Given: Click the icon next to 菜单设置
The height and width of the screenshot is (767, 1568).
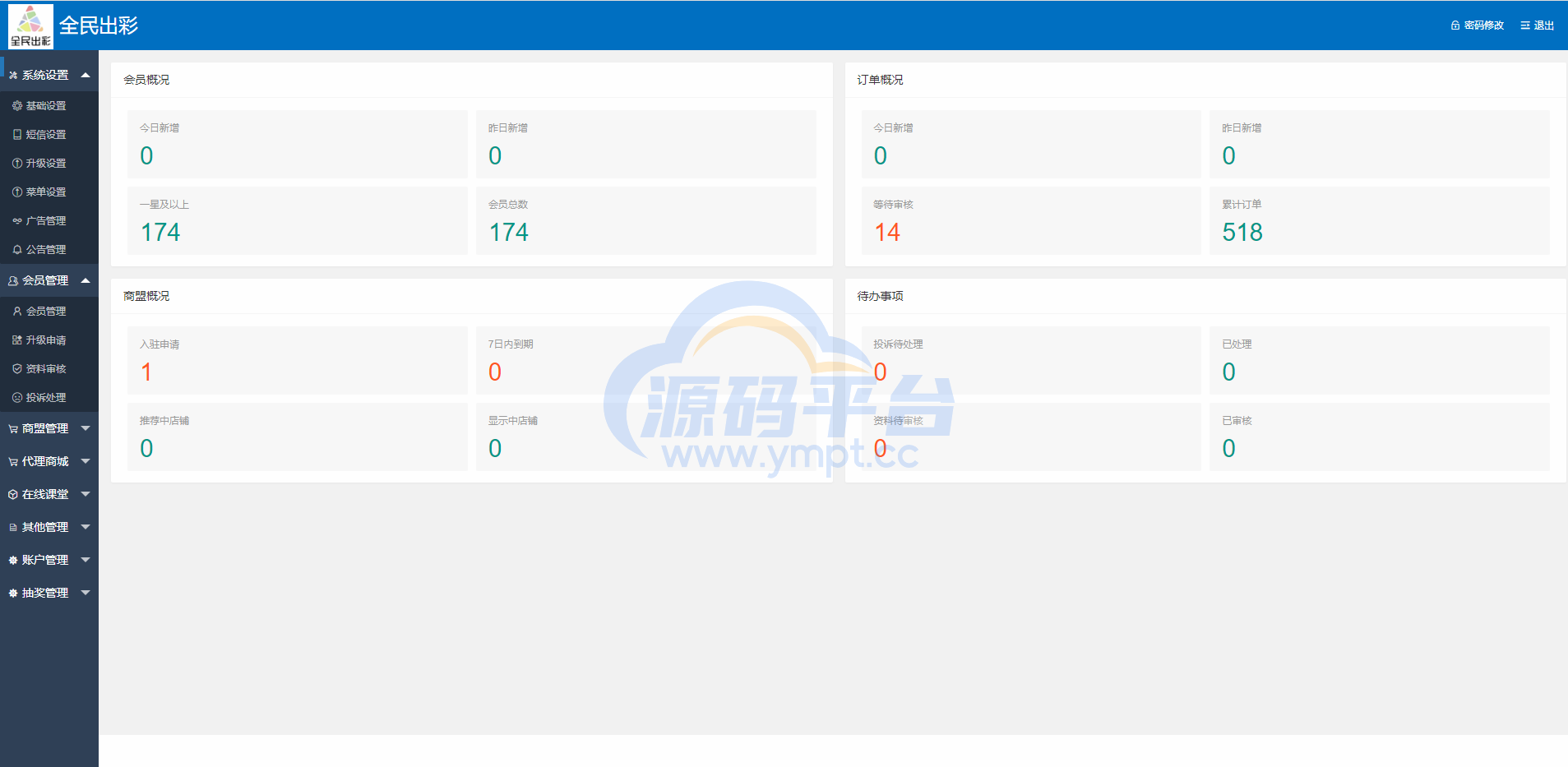Looking at the screenshot, I should click(x=17, y=192).
